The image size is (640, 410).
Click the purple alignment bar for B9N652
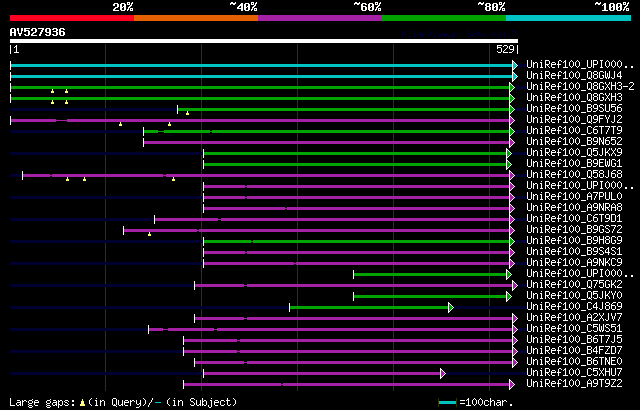[327, 142]
